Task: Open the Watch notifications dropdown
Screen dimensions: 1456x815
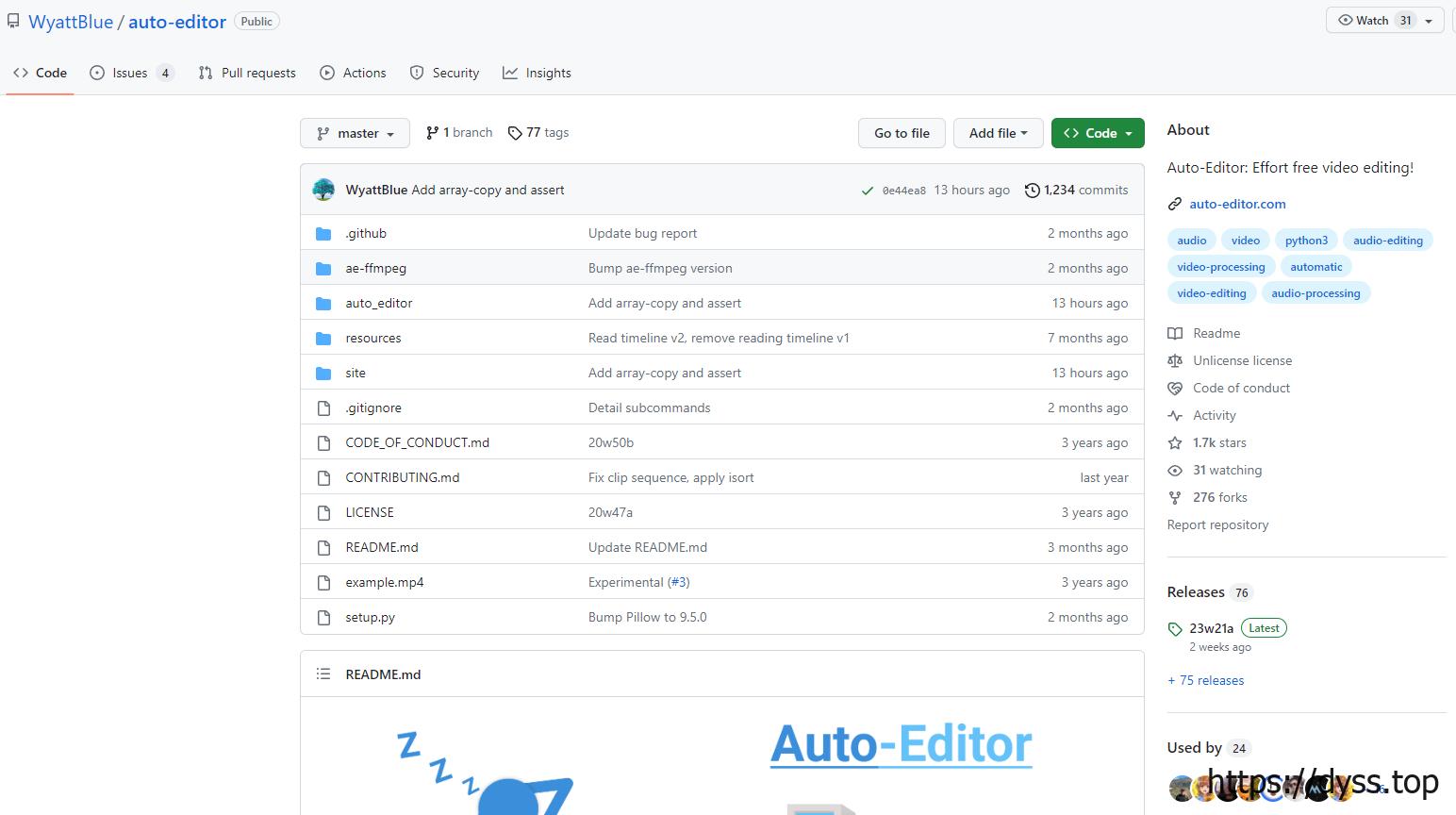Action: (1384, 21)
